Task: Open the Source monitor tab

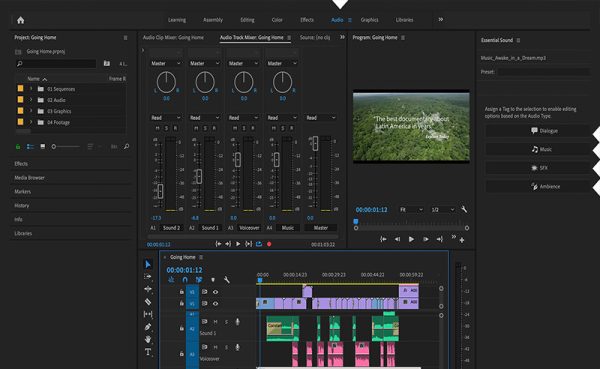Action: (315, 38)
